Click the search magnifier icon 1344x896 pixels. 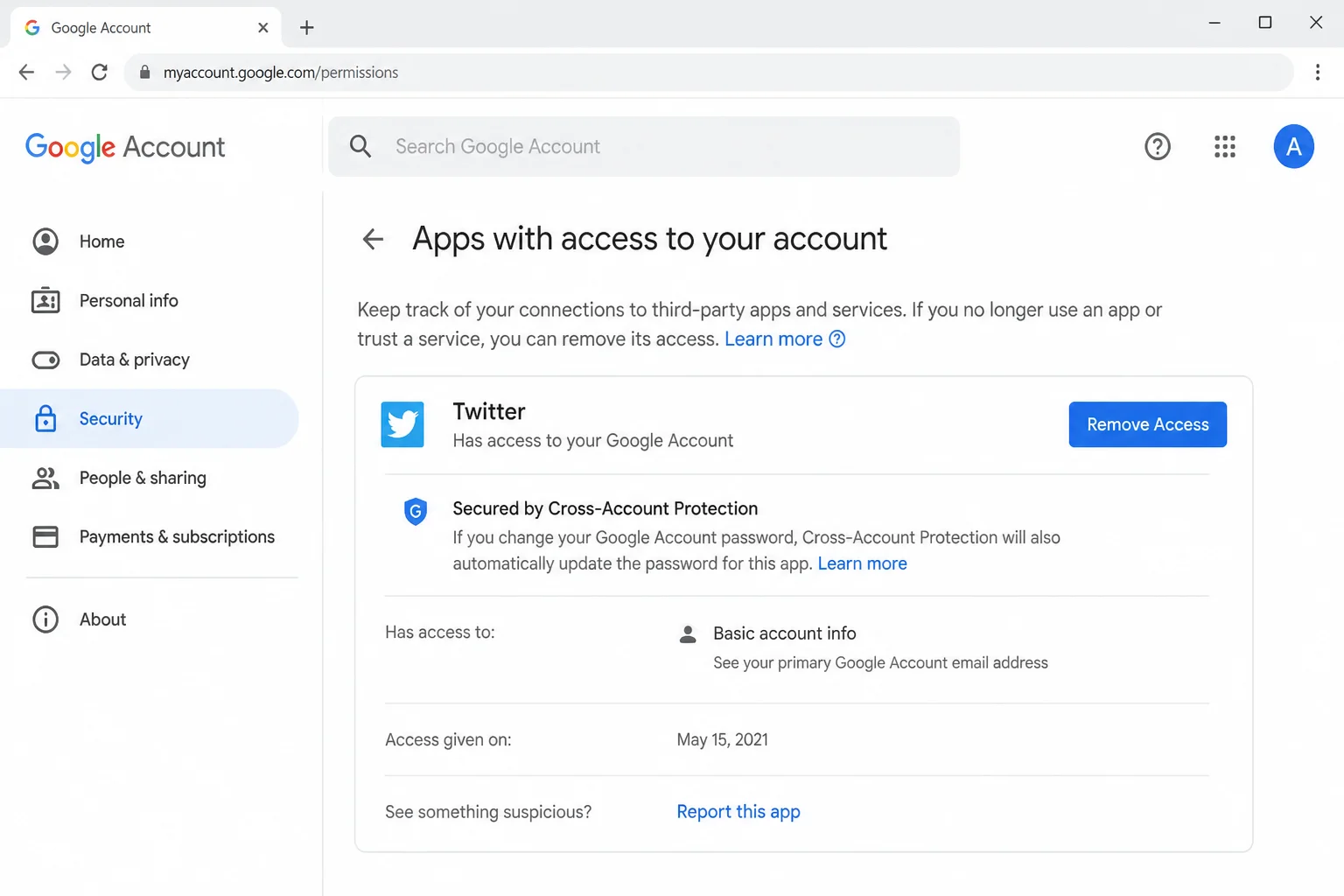click(360, 146)
